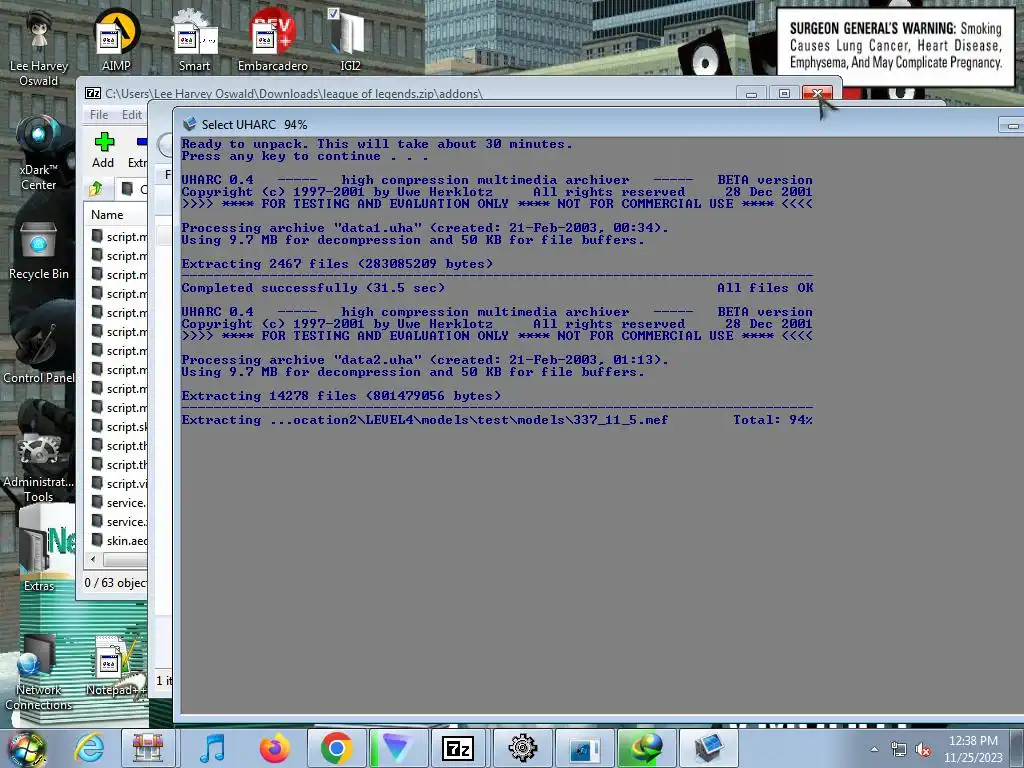The image size is (1024, 768).
Task: Click the 7z logo in the 7-Zip title bar
Action: coord(93,93)
